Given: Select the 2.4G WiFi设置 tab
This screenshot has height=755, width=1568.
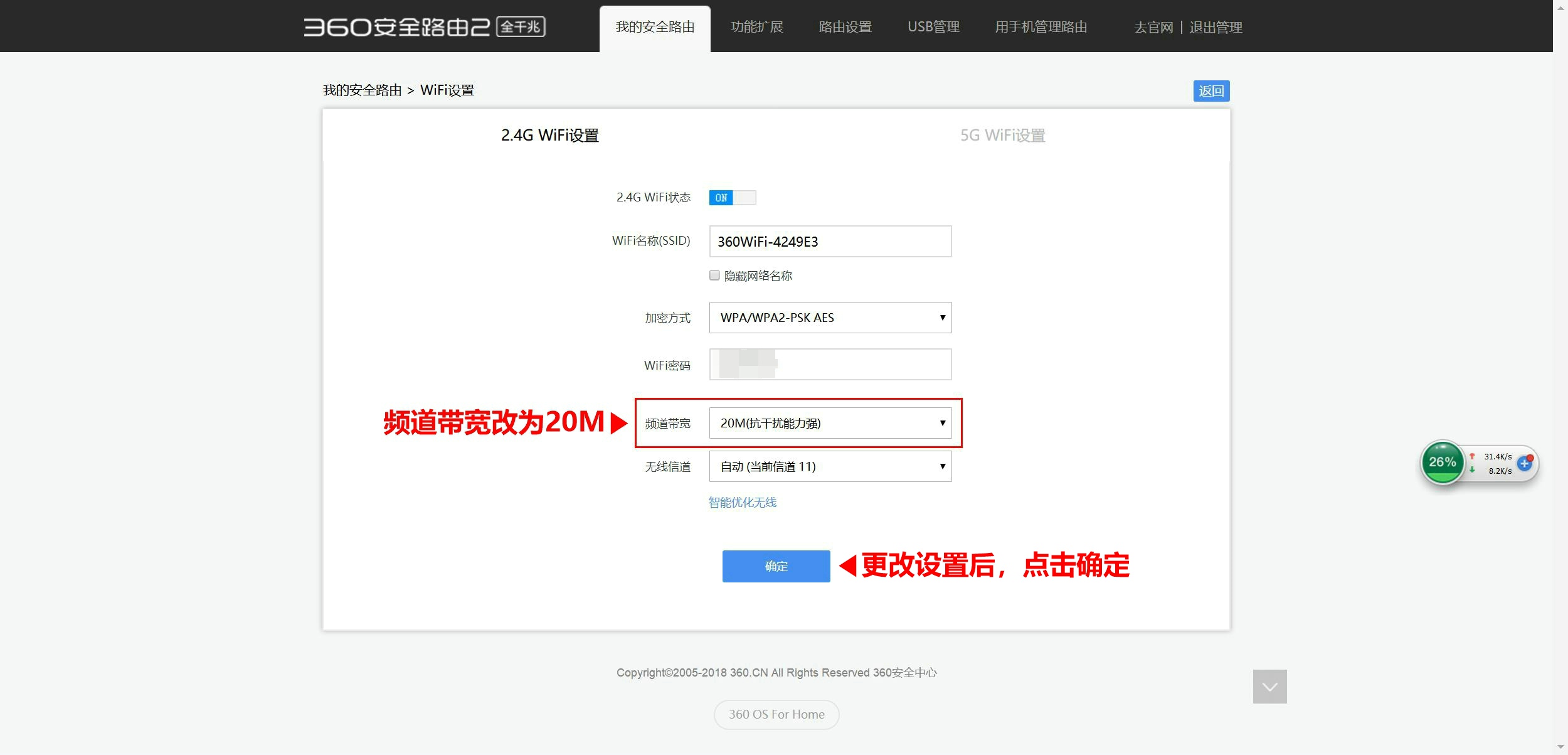Looking at the screenshot, I should pyautogui.click(x=550, y=136).
